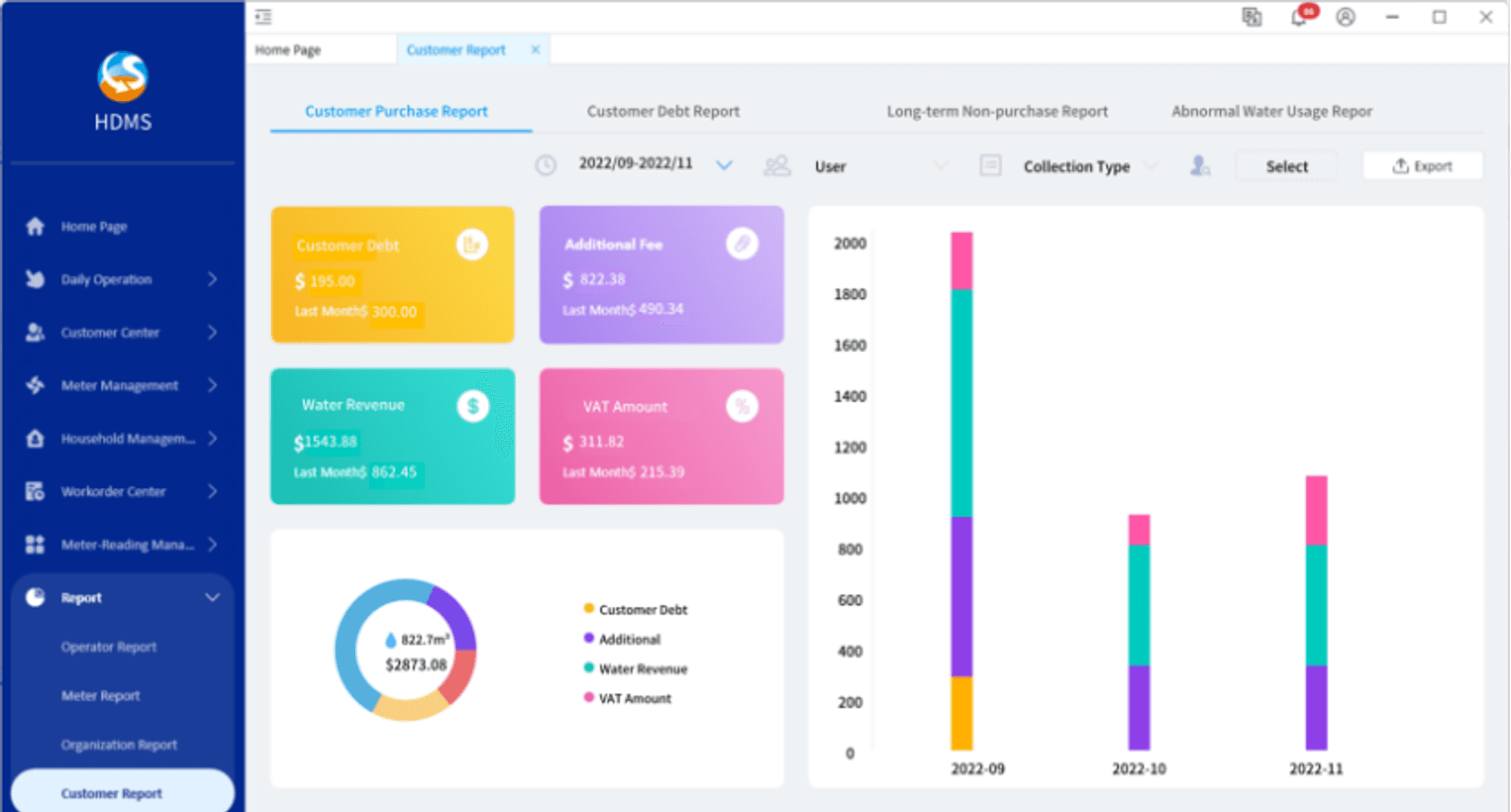Screen dimensions: 1511x812
Task: Toggle Water Revenue legend item
Action: click(636, 668)
